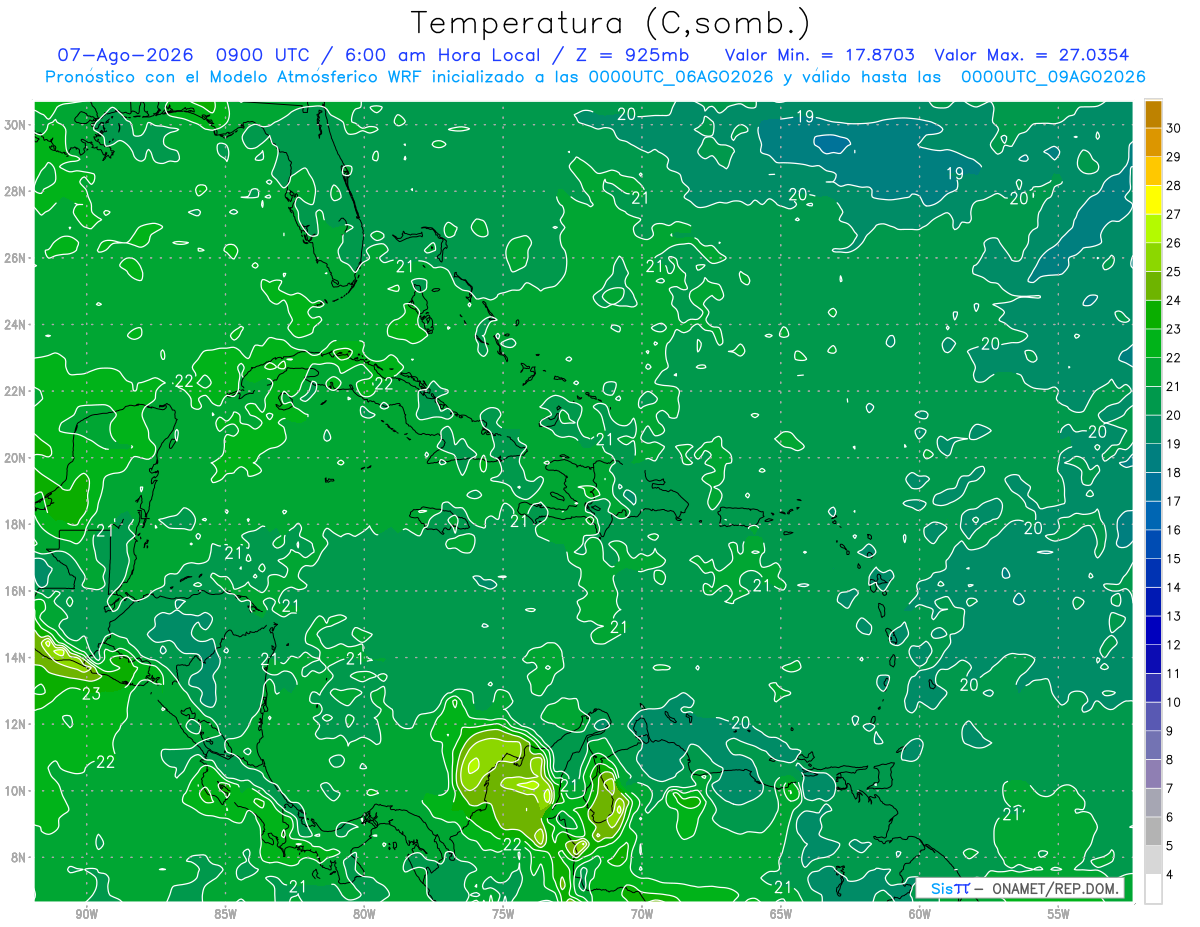Click the "Valor Min. = 17.8703" value
Image resolution: width=1200 pixels, height=927 pixels.
point(819,55)
